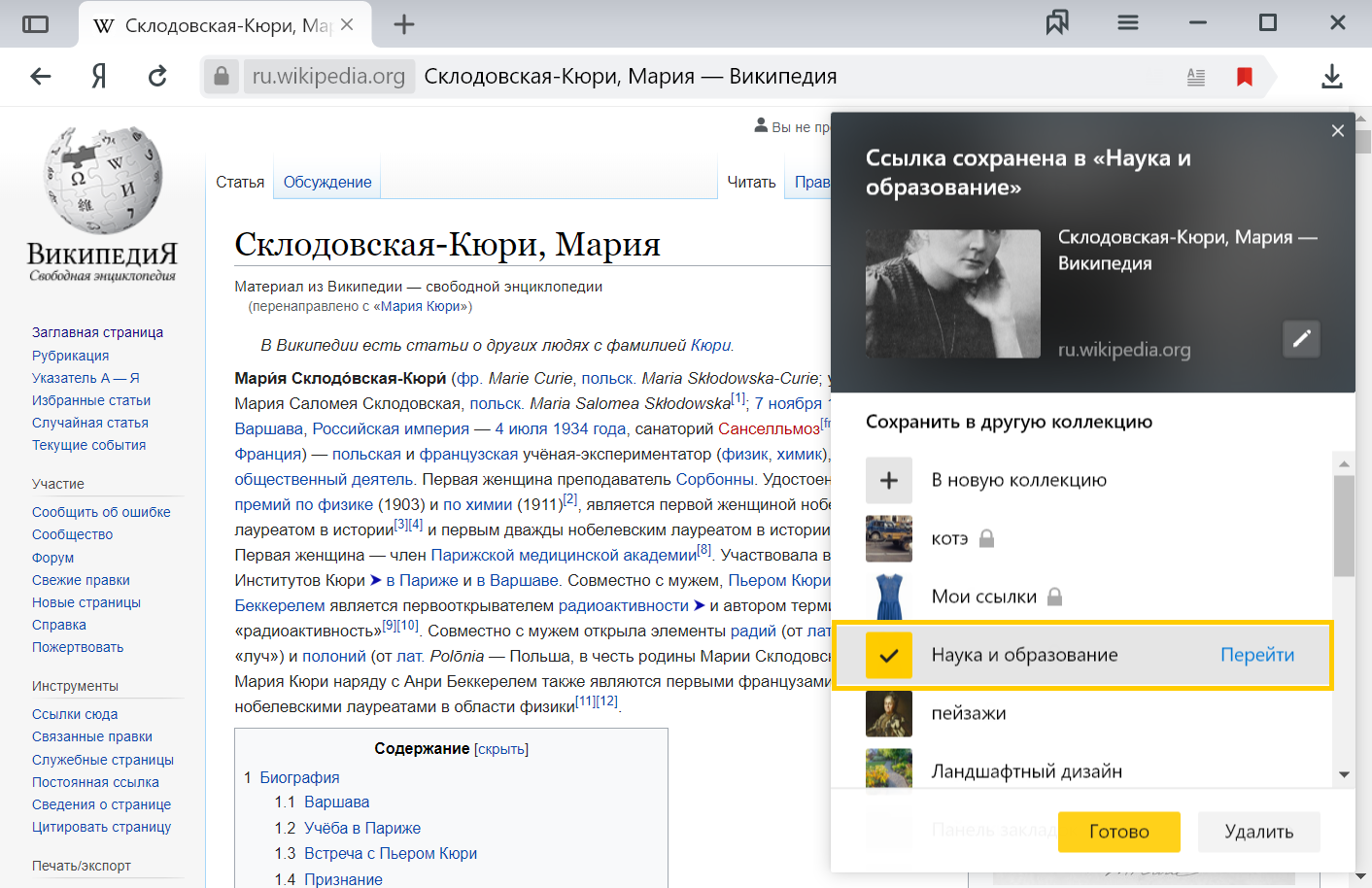Confirm with the Готово button
Viewport: 1372px width, 888px height.
pos(1119,832)
